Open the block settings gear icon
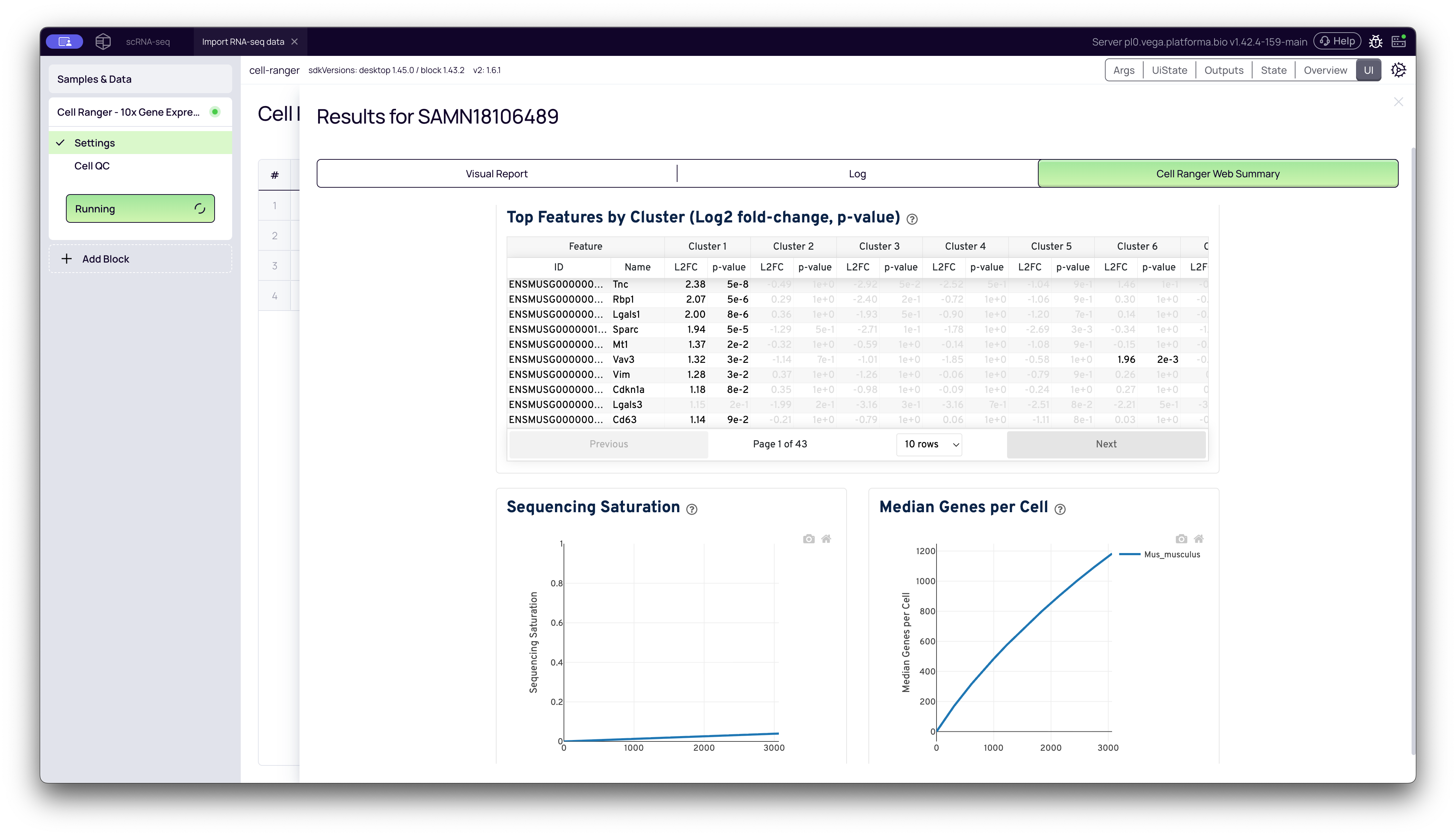This screenshot has width=1456, height=836. point(1398,69)
